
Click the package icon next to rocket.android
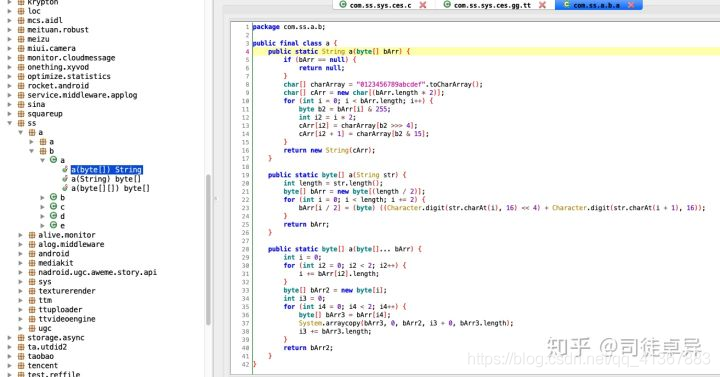(21, 86)
